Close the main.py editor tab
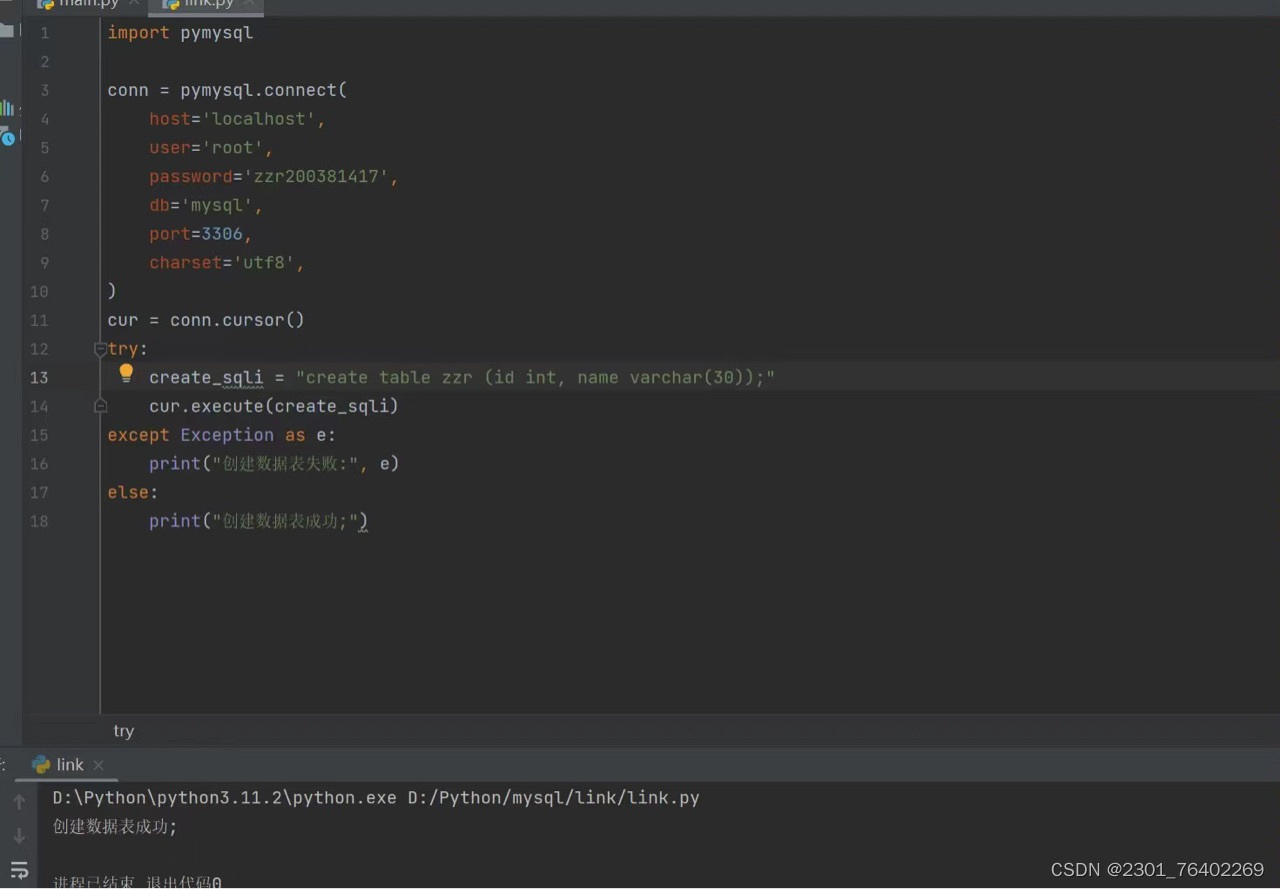This screenshot has width=1280, height=889. click(x=134, y=4)
